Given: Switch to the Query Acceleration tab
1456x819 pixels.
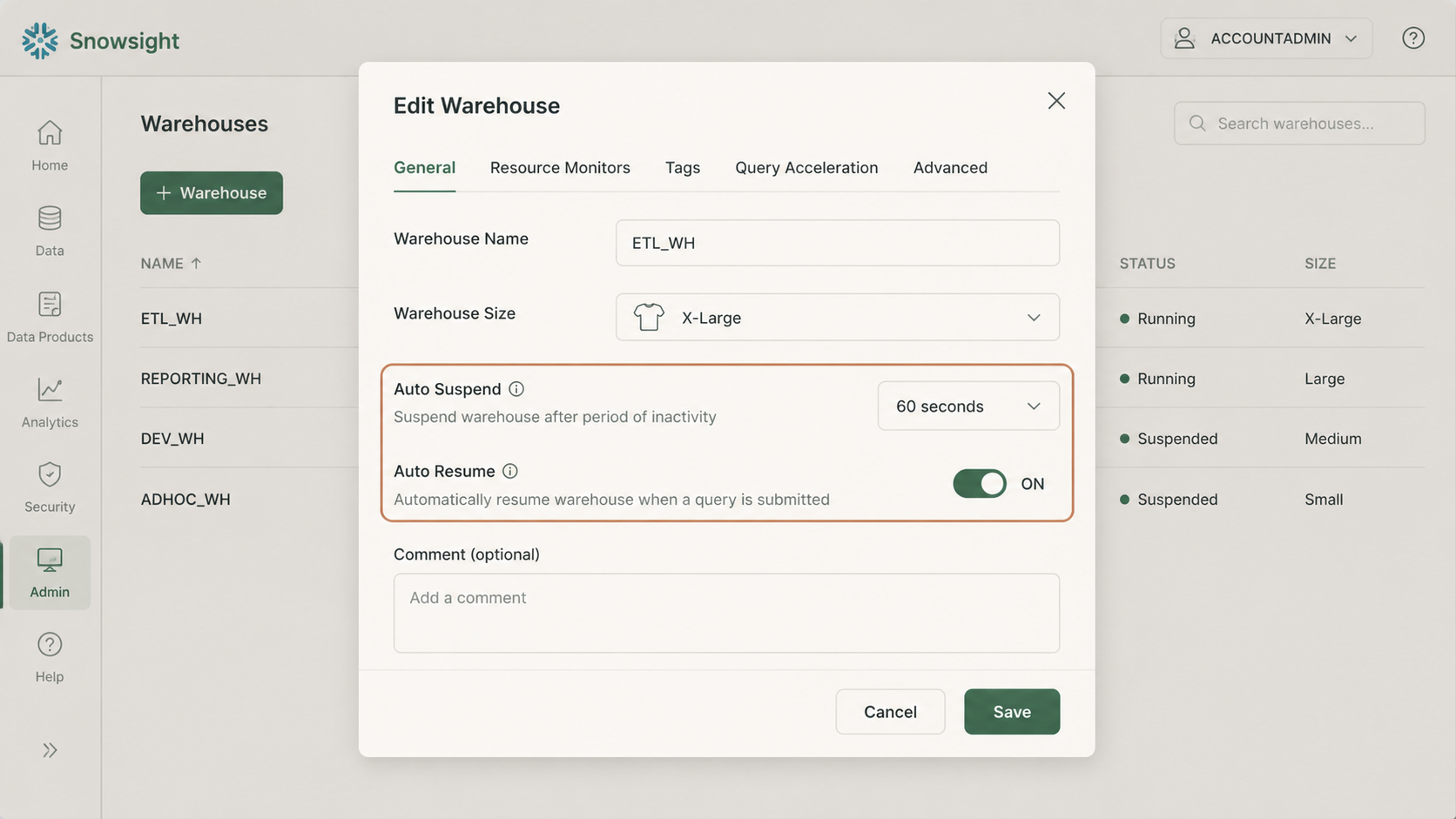Looking at the screenshot, I should [806, 168].
